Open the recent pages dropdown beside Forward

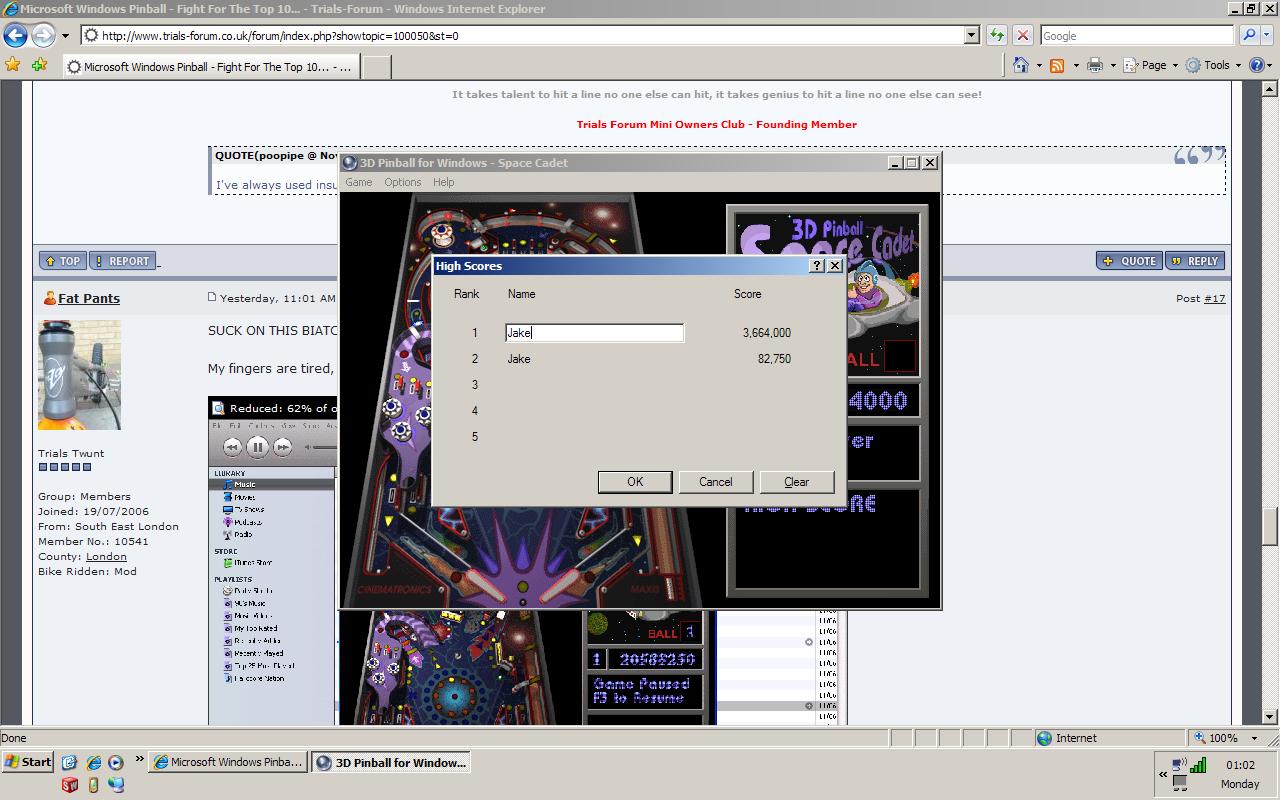point(65,36)
